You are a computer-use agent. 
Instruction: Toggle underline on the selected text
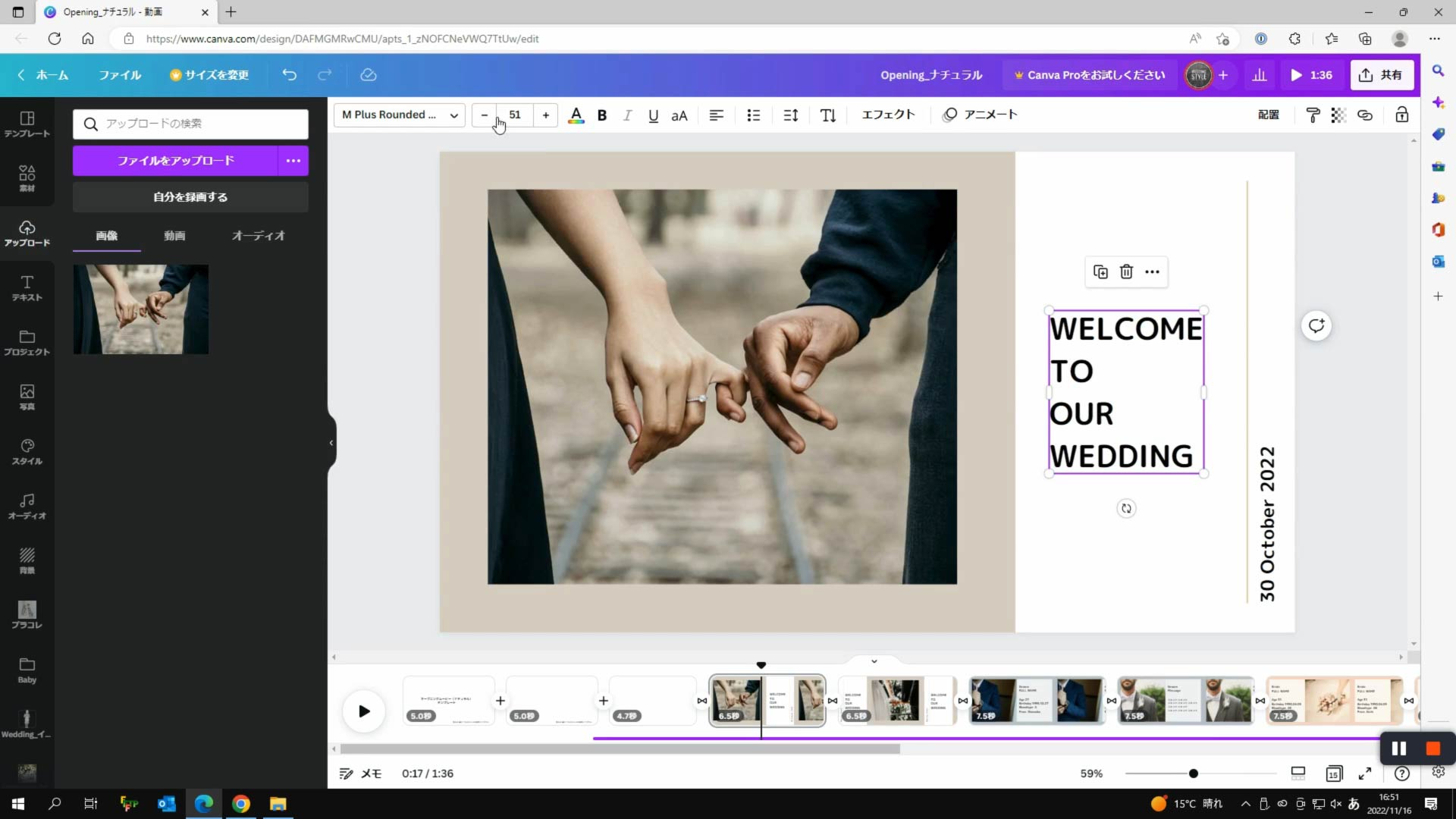pos(653,115)
